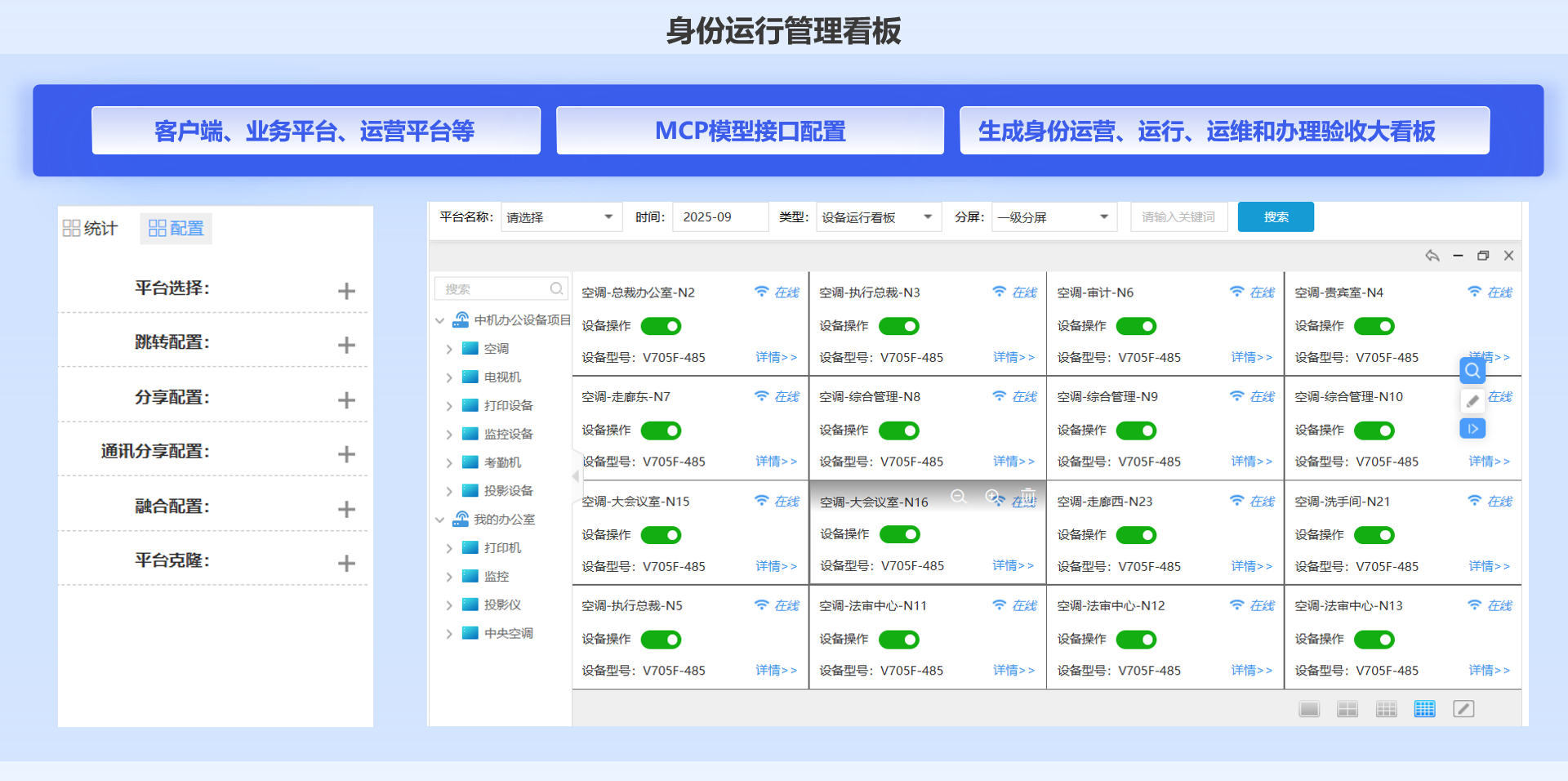Click the floating pencil edit button
Viewport: 1568px width, 781px height.
tap(1472, 401)
